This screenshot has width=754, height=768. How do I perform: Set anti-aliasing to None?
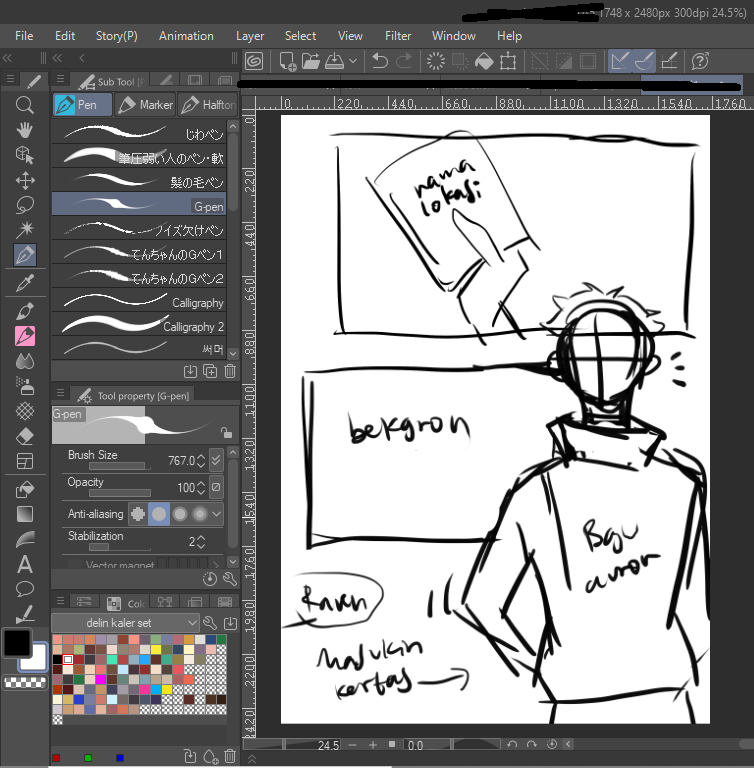[138, 514]
